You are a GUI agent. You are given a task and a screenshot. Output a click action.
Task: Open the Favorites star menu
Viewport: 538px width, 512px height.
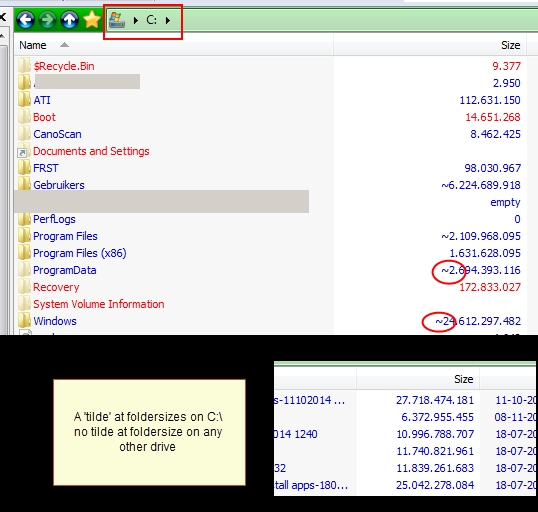(92, 20)
